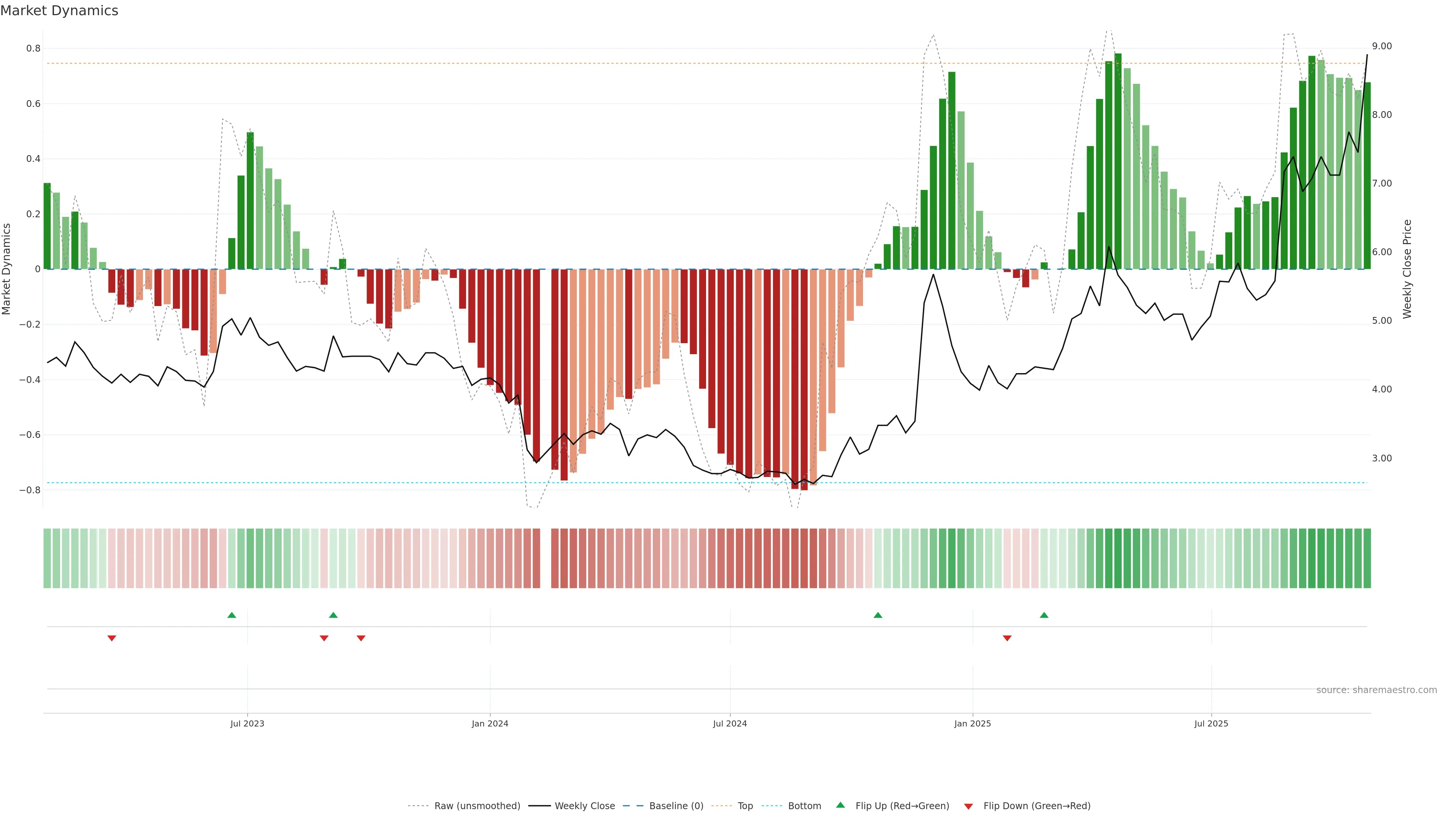Image resolution: width=1456 pixels, height=819 pixels.
Task: Click the red flip-down marker after Jan 2025
Action: 1007,638
